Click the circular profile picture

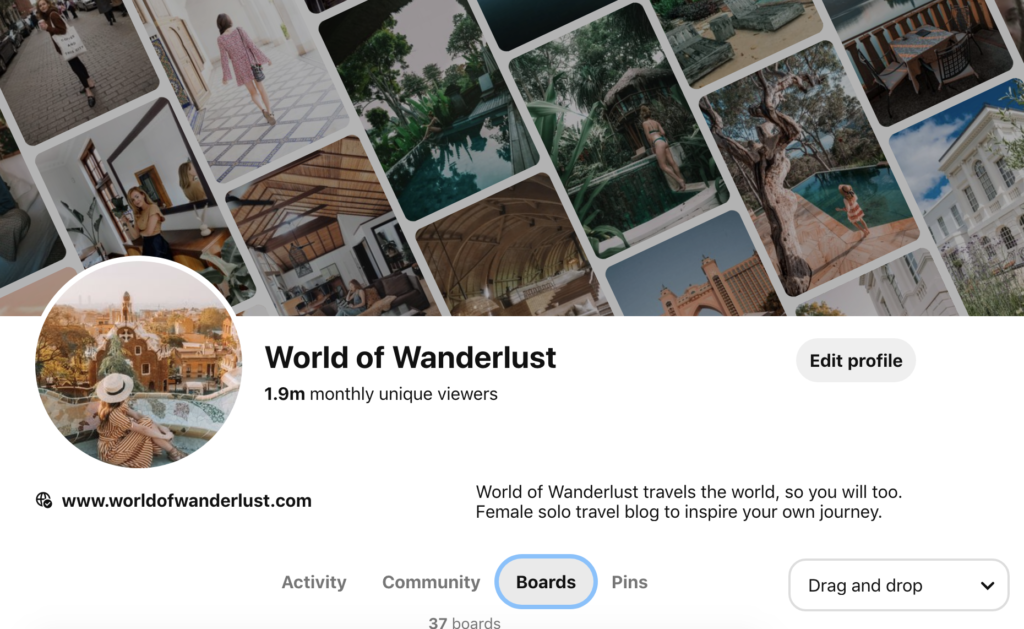pos(138,364)
